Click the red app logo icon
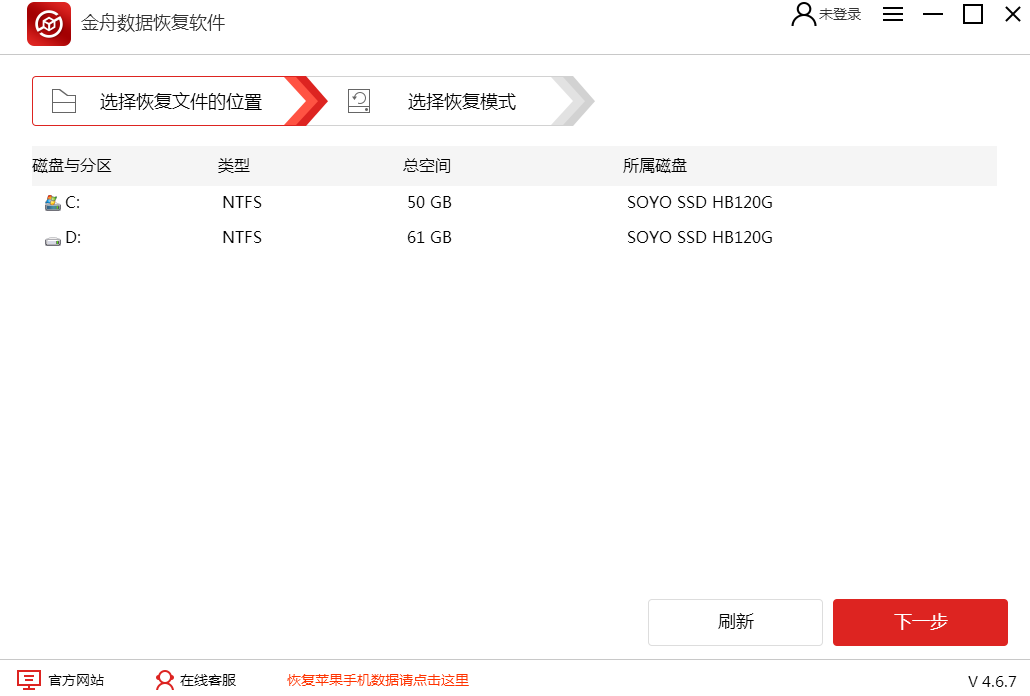 coord(49,24)
